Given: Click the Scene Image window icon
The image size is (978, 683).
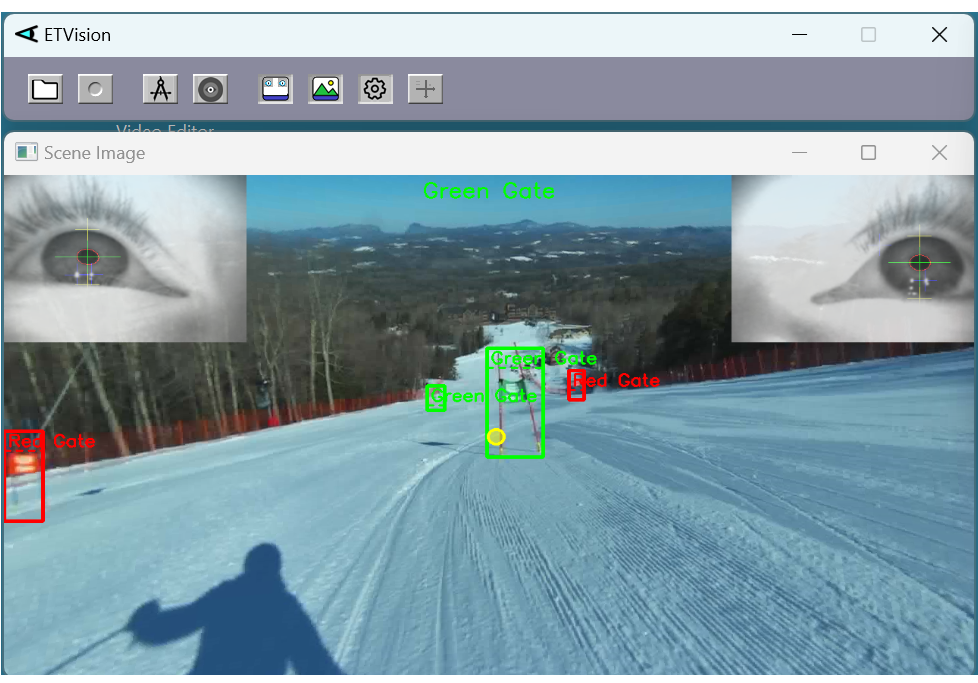Looking at the screenshot, I should [26, 153].
